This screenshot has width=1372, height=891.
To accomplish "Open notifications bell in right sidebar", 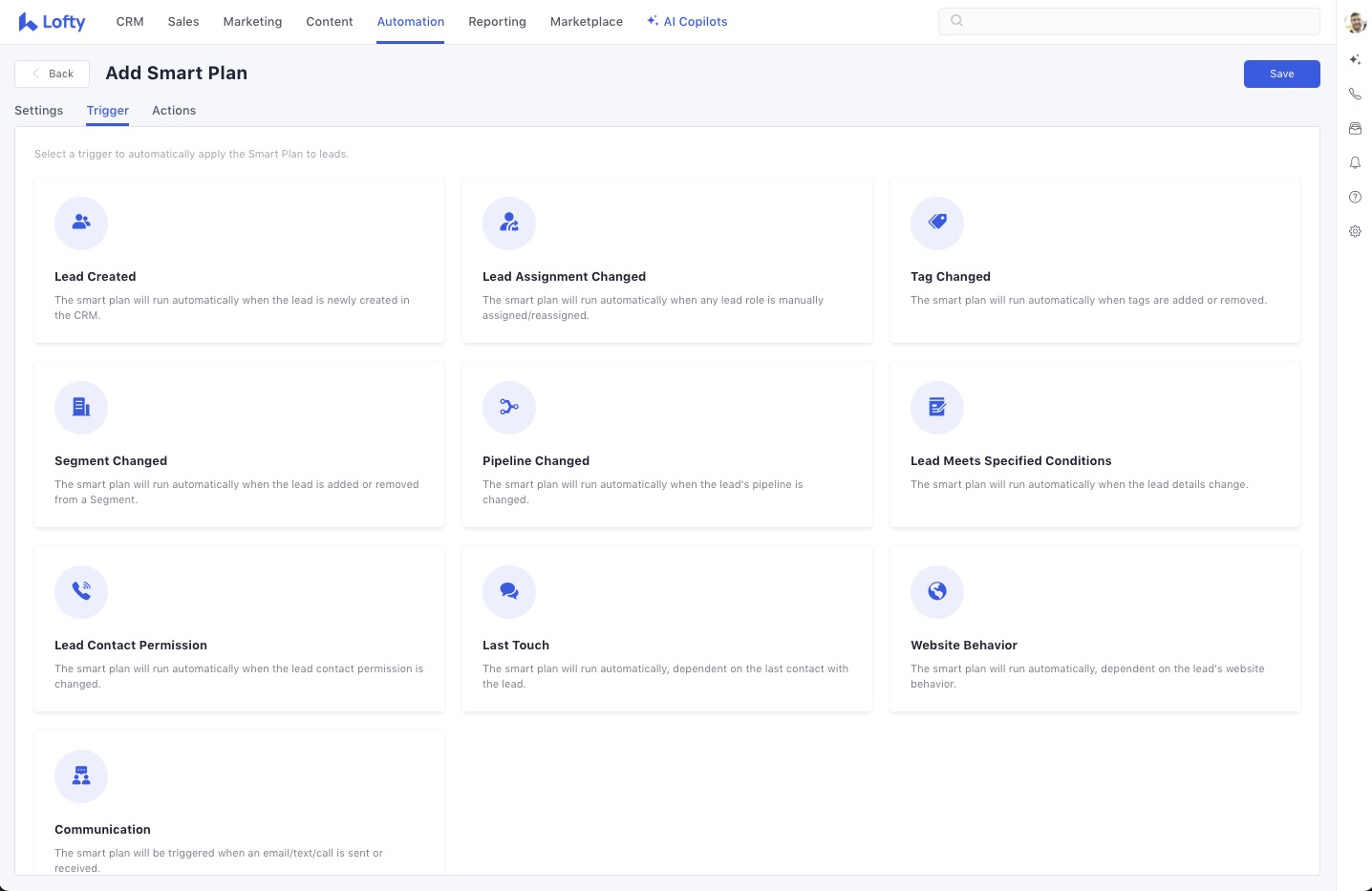I will 1355,162.
